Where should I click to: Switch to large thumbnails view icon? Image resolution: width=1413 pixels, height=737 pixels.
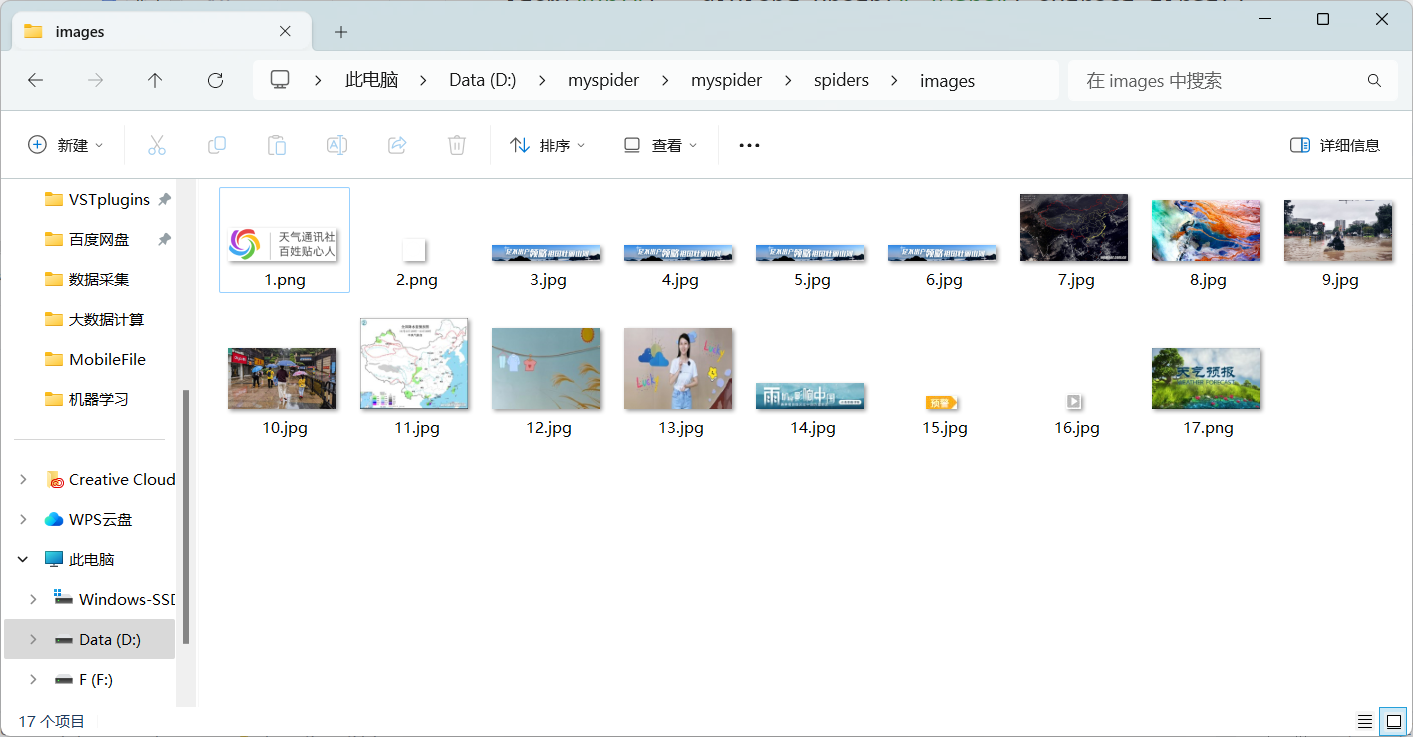1393,721
